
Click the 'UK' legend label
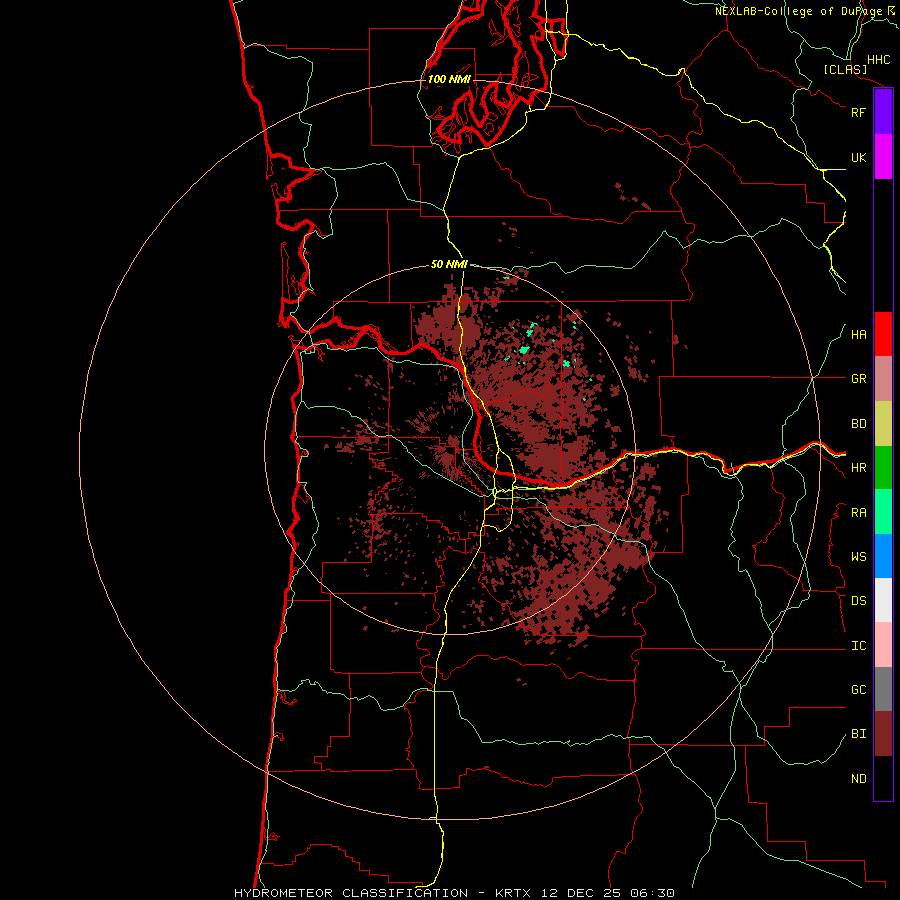tap(858, 157)
